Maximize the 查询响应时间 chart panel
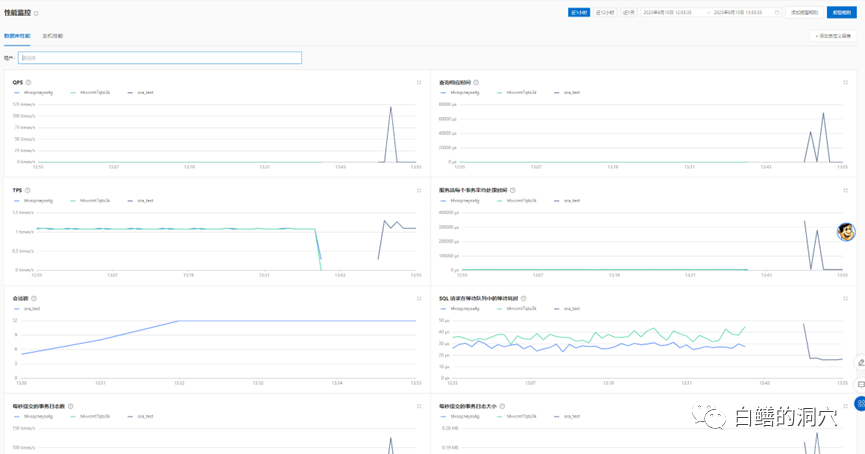The image size is (865, 454). [845, 82]
